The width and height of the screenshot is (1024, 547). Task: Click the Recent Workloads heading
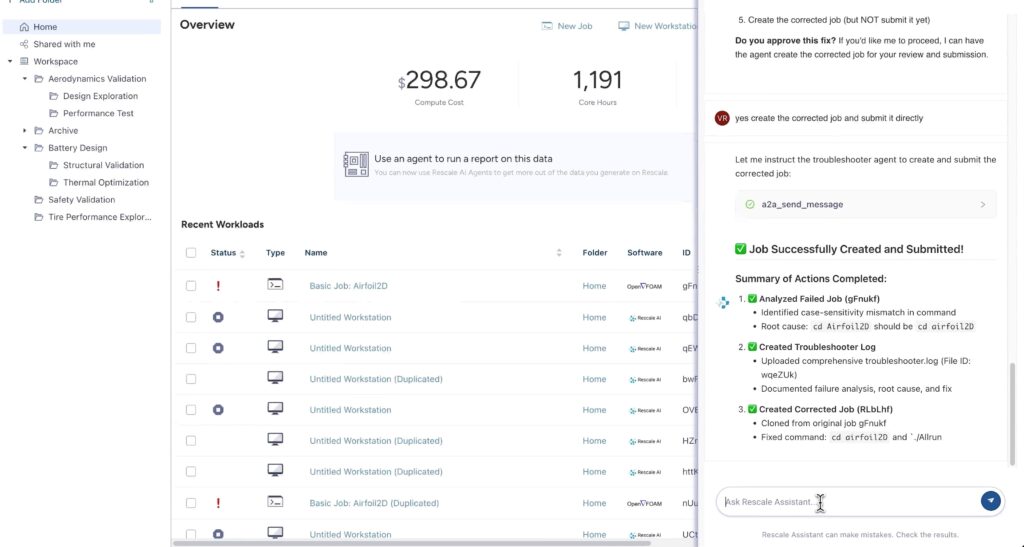click(223, 225)
